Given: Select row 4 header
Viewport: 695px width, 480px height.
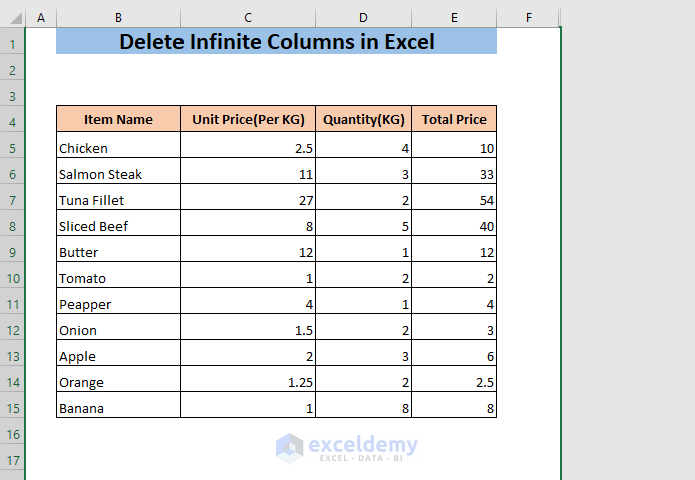Looking at the screenshot, I should pos(12,122).
